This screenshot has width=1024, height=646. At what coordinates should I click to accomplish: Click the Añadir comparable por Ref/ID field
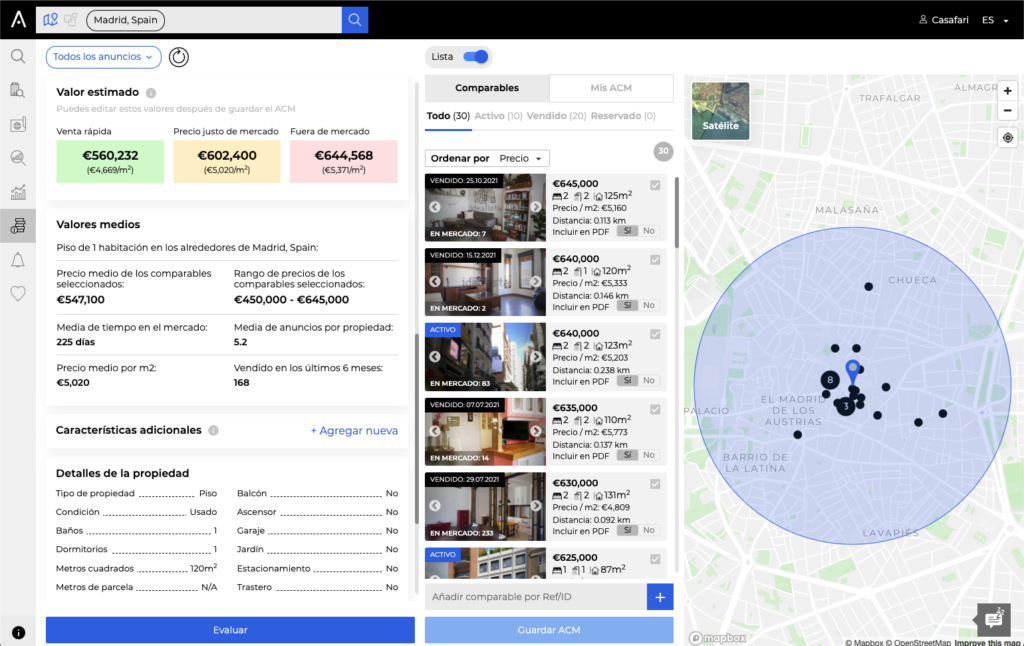coord(536,597)
